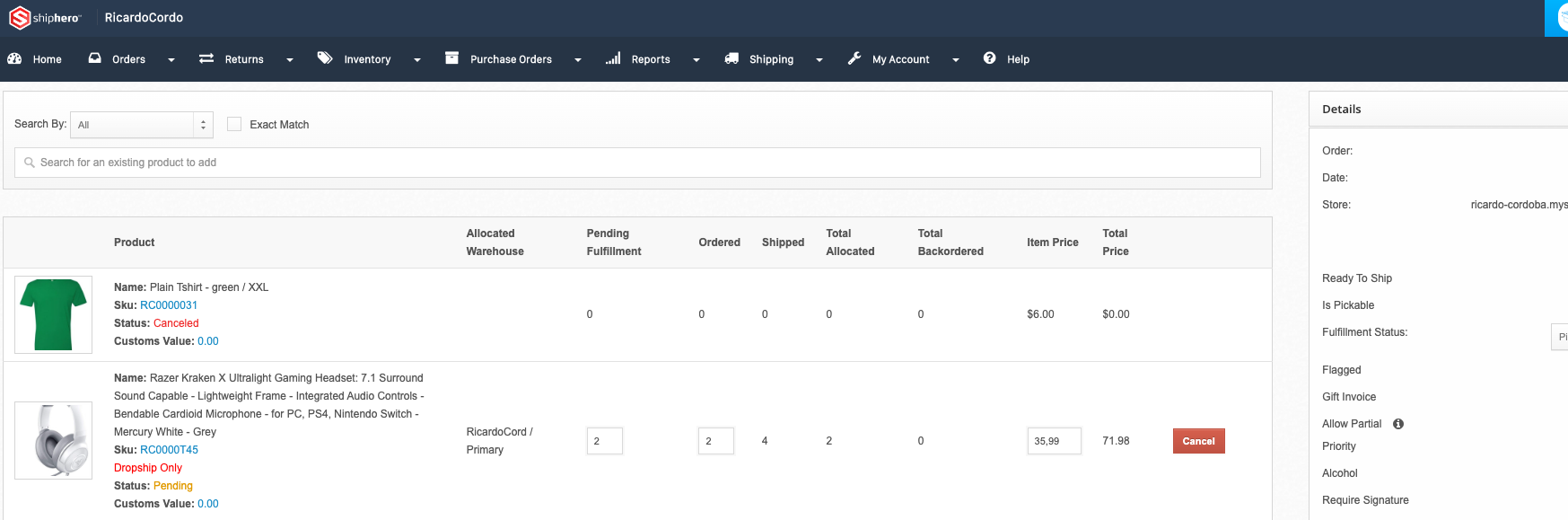The height and width of the screenshot is (520, 1568).
Task: Click the product search input field
Action: [x=637, y=163]
